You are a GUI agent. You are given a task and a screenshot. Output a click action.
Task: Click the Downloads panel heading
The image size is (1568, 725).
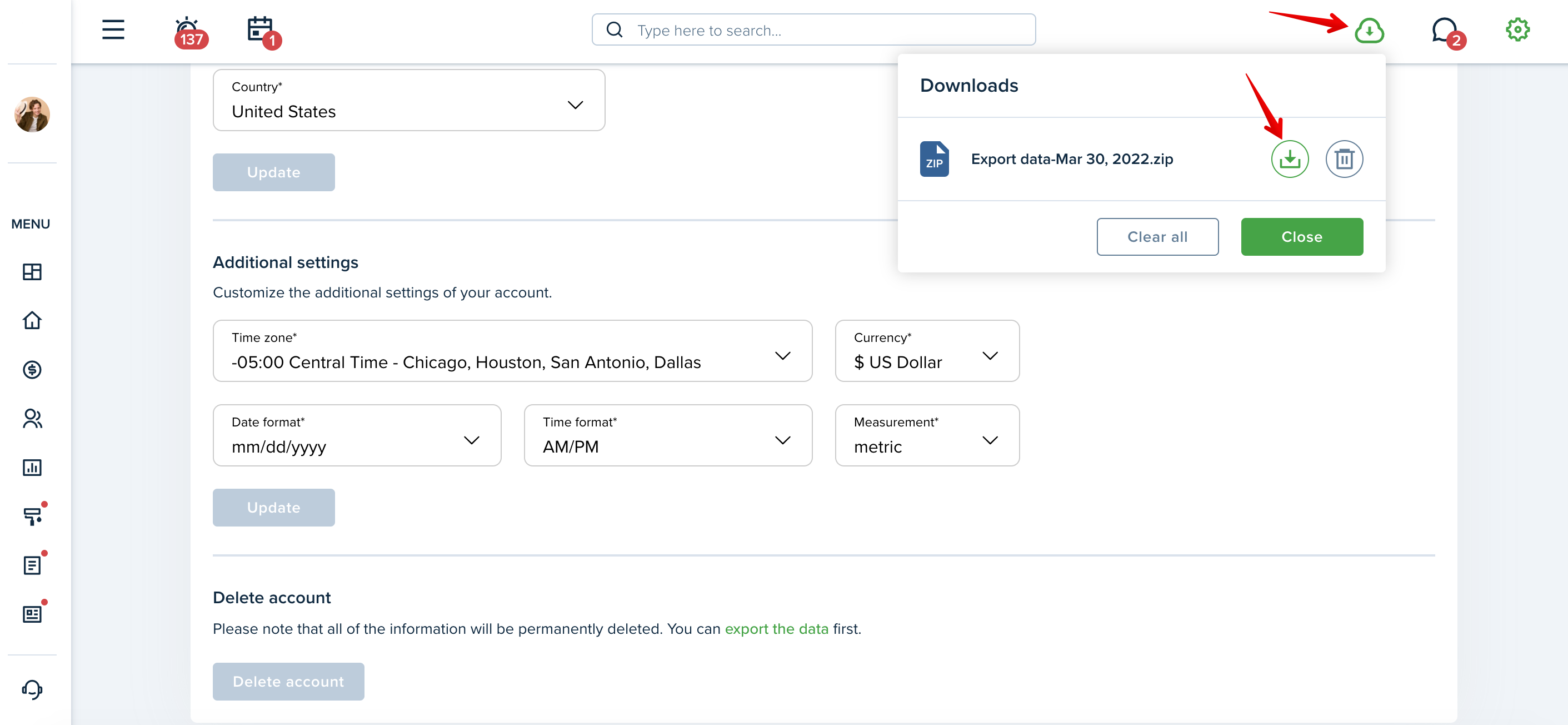point(969,85)
